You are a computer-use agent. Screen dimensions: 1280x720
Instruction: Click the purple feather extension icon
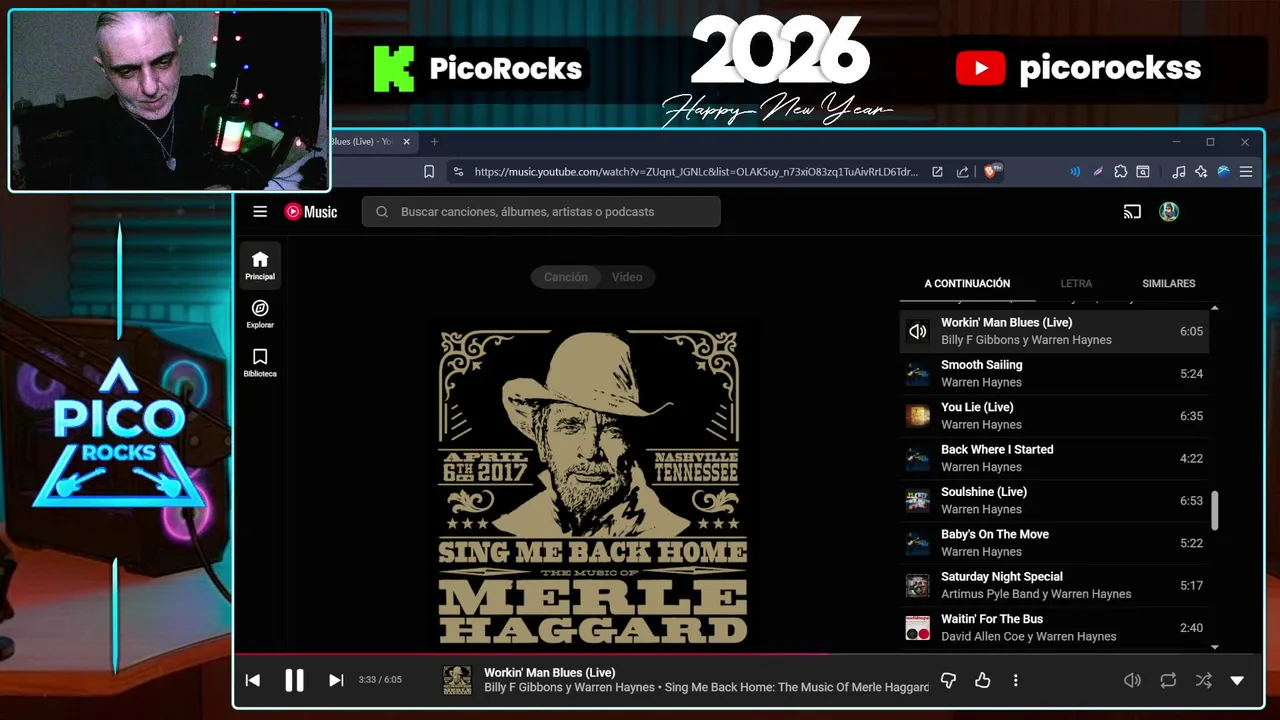1098,172
